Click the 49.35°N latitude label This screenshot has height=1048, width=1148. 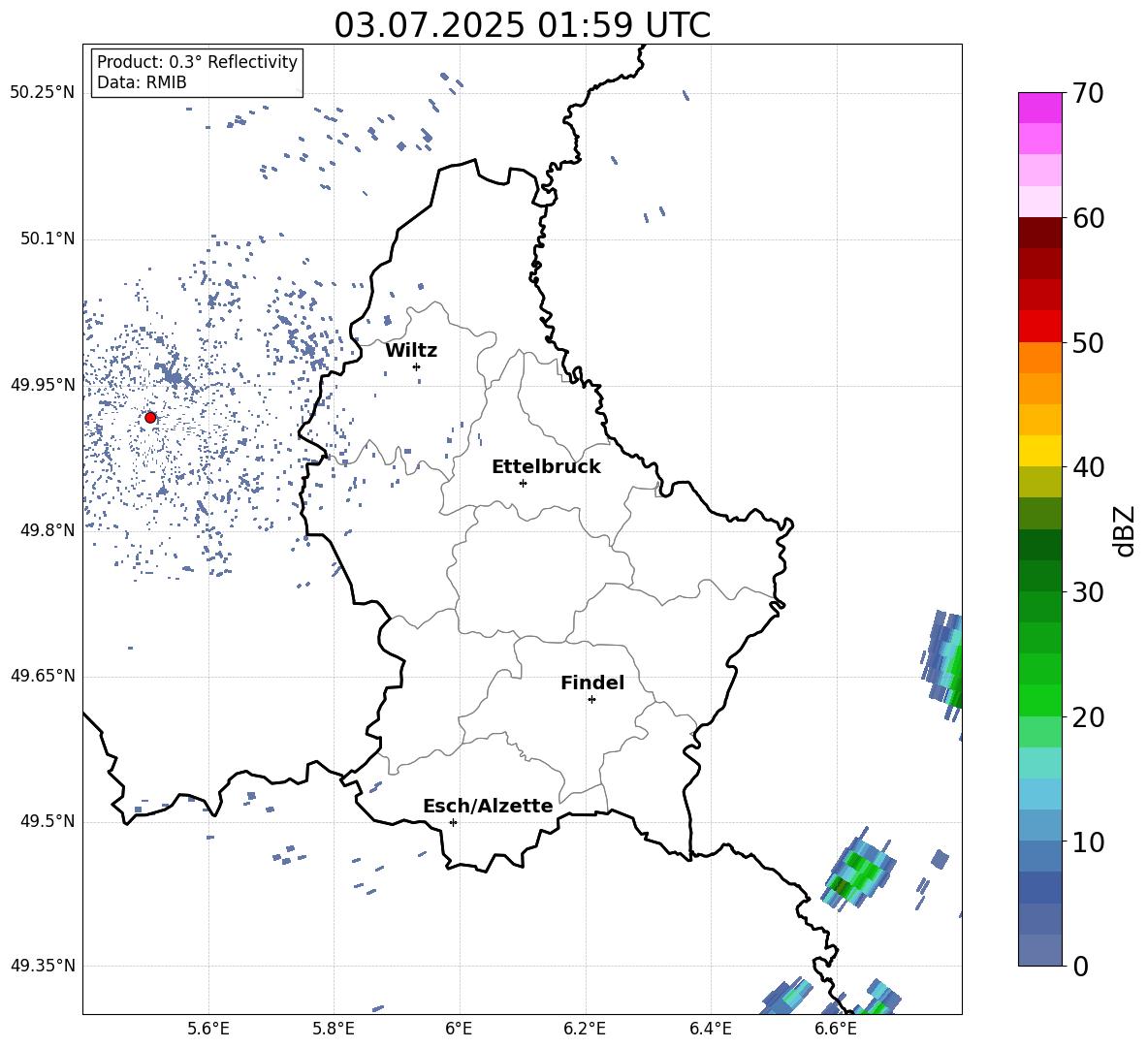coord(43,966)
